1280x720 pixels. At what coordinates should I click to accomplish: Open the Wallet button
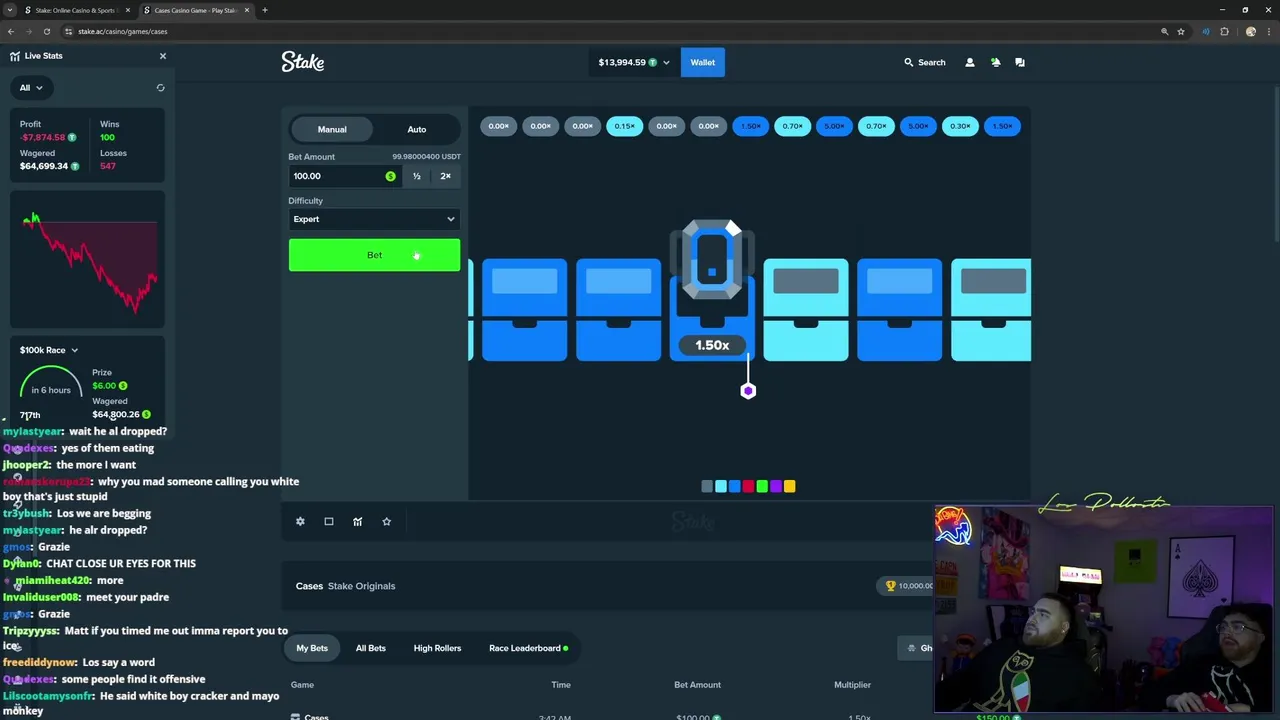(x=702, y=62)
